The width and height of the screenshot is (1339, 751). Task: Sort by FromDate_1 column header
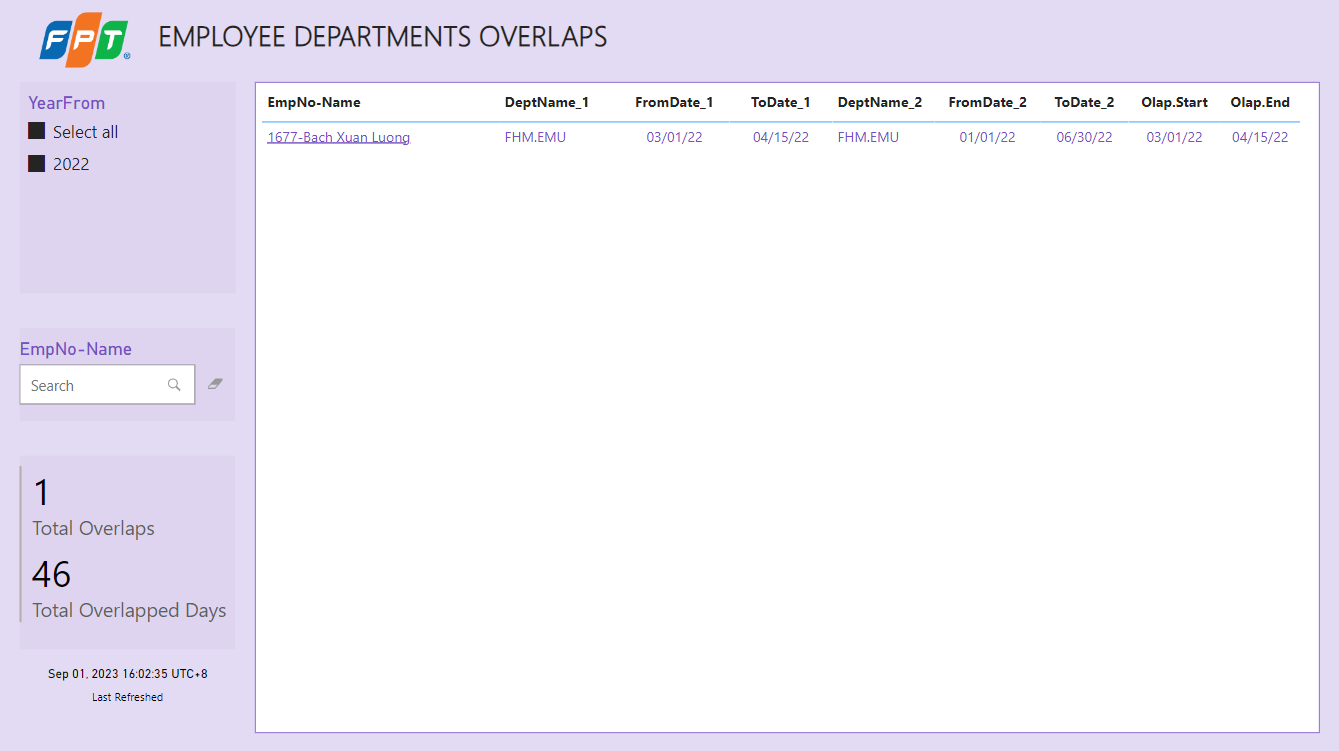(x=674, y=102)
